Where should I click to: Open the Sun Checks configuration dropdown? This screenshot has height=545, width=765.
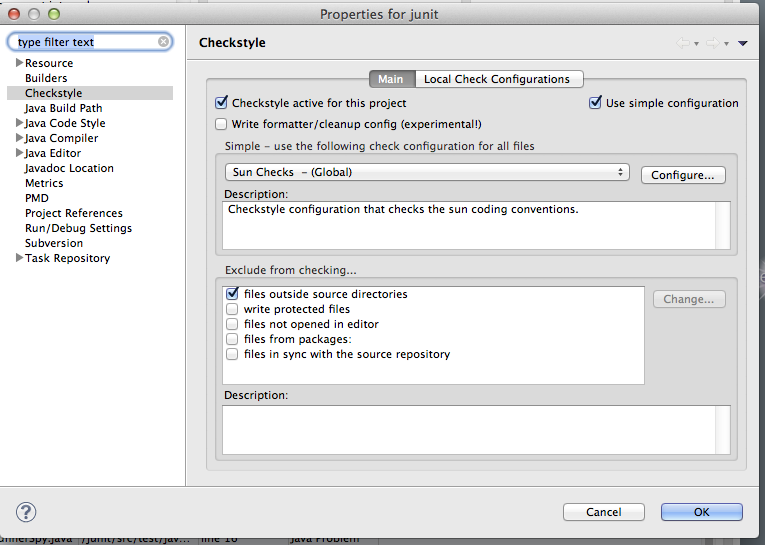(x=426, y=172)
